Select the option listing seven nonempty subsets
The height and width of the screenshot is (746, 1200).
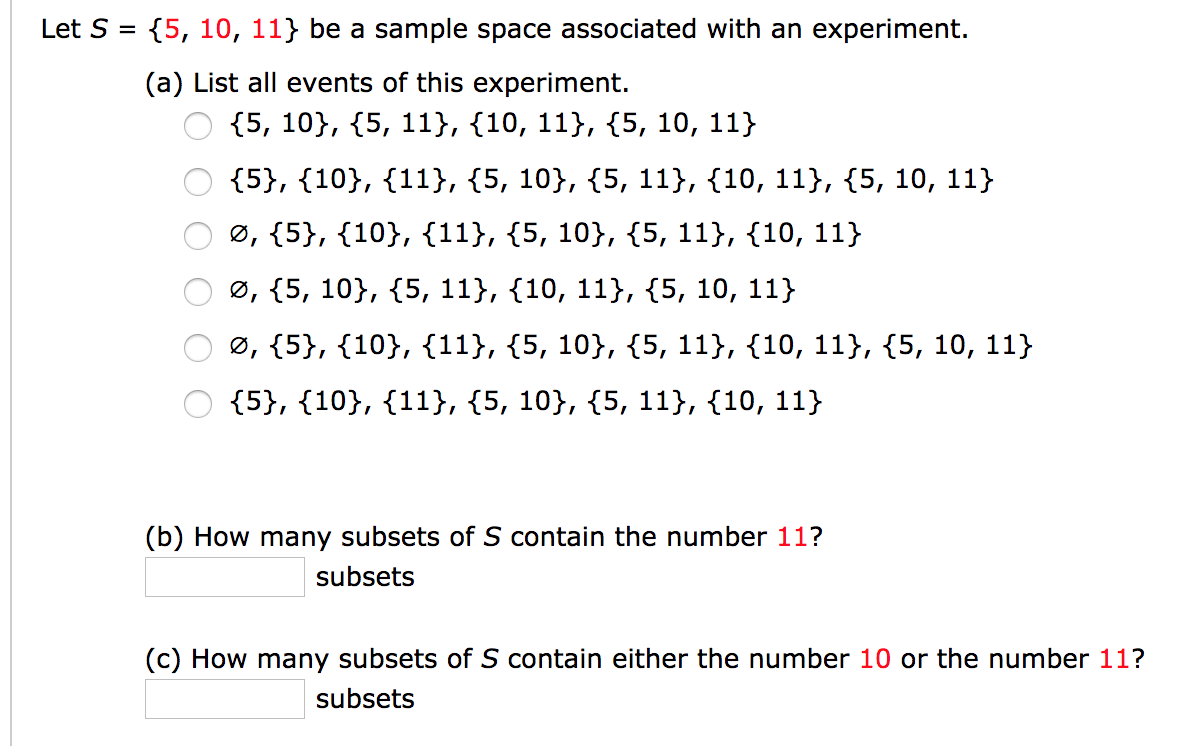(x=198, y=181)
